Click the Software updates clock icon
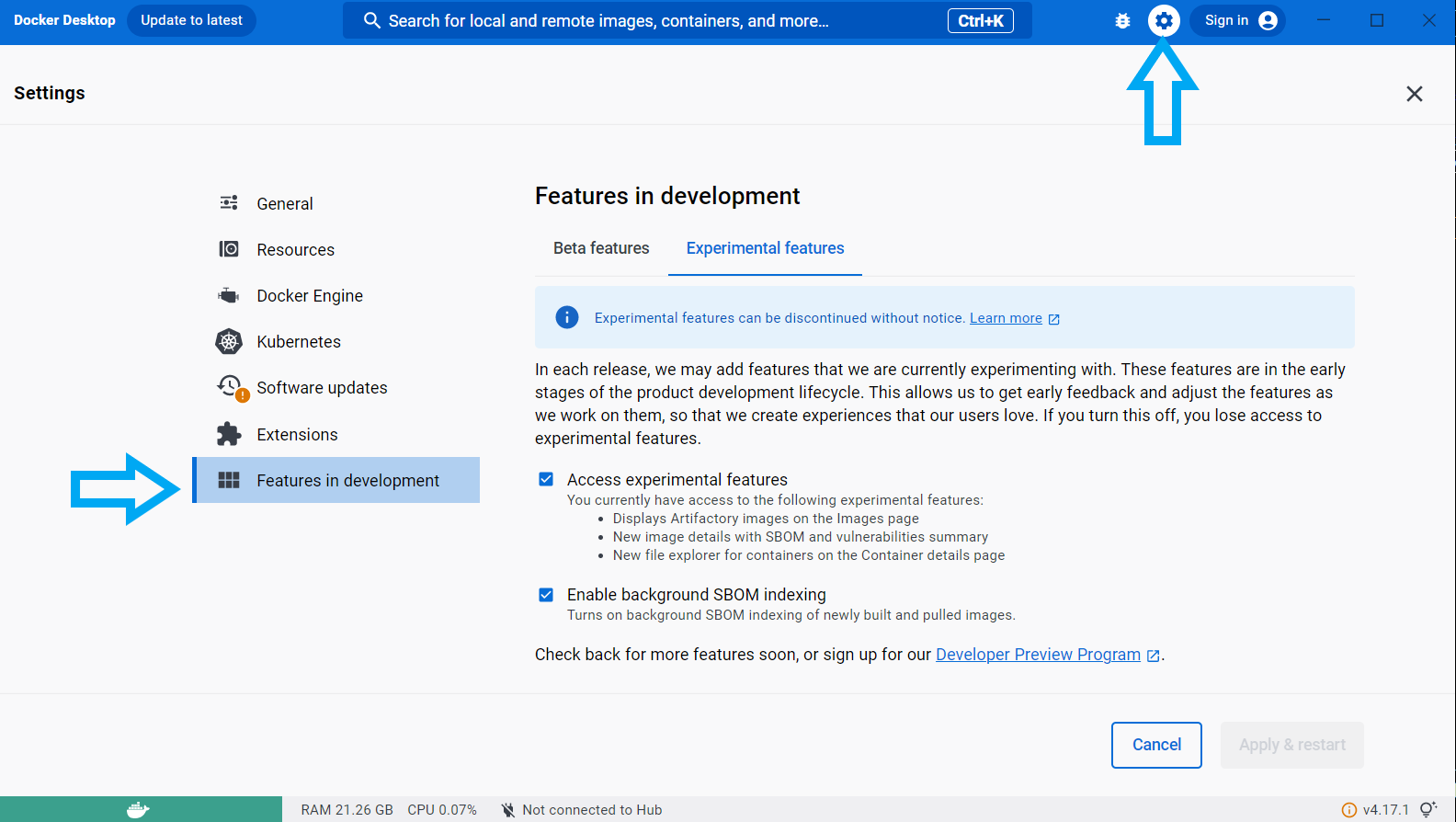1456x822 pixels. coord(231,387)
